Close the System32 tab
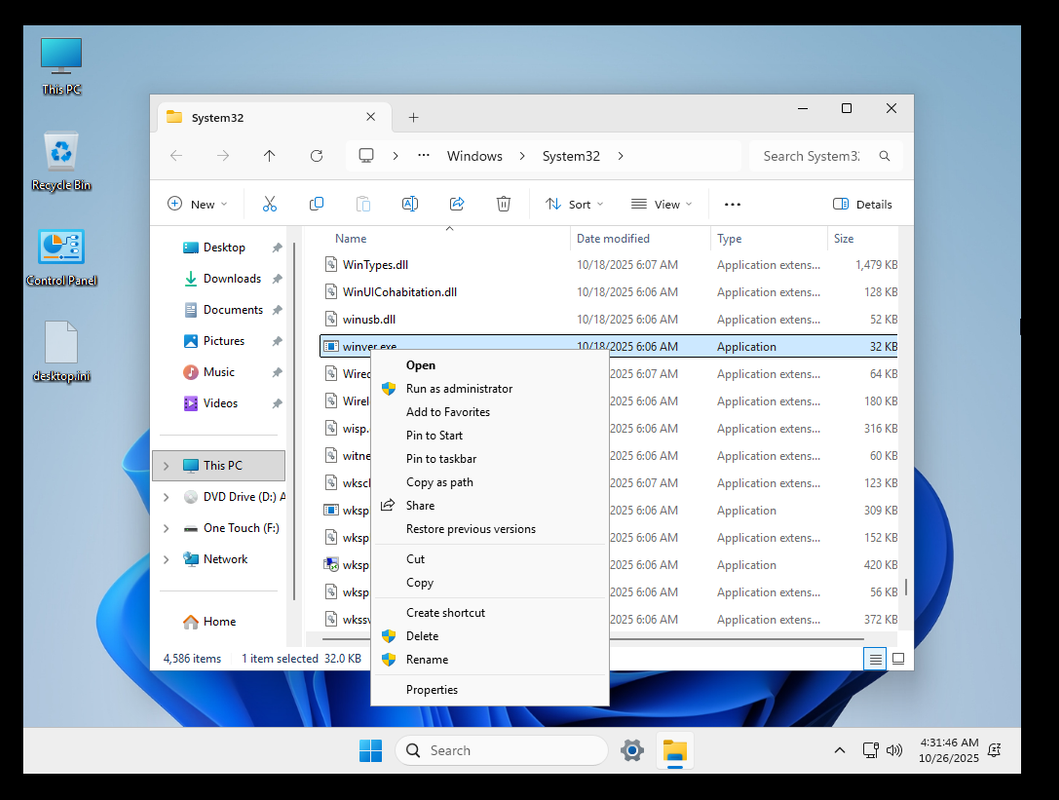 (371, 117)
